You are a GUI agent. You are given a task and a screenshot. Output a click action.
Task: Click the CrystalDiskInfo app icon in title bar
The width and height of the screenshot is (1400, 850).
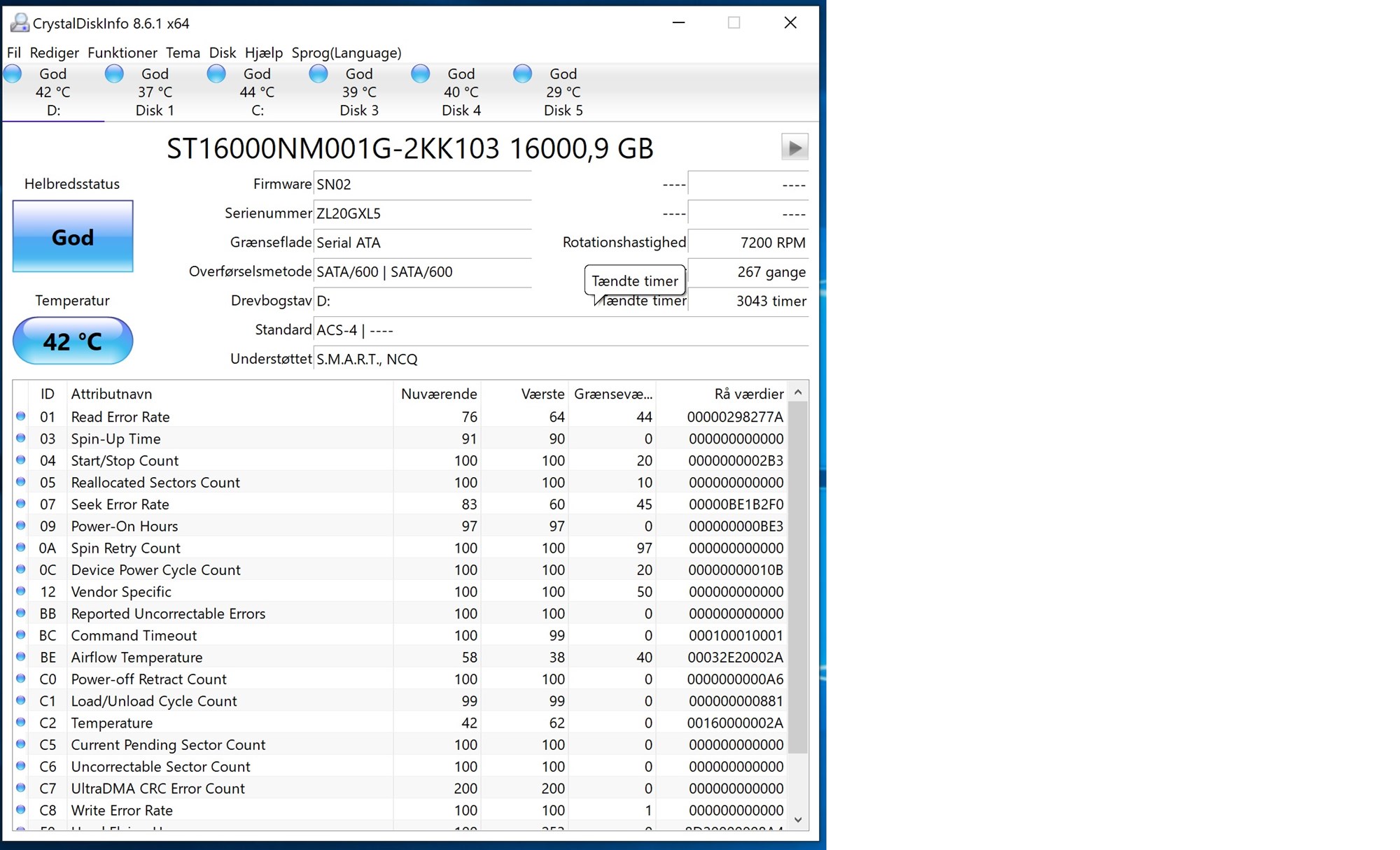pos(20,23)
